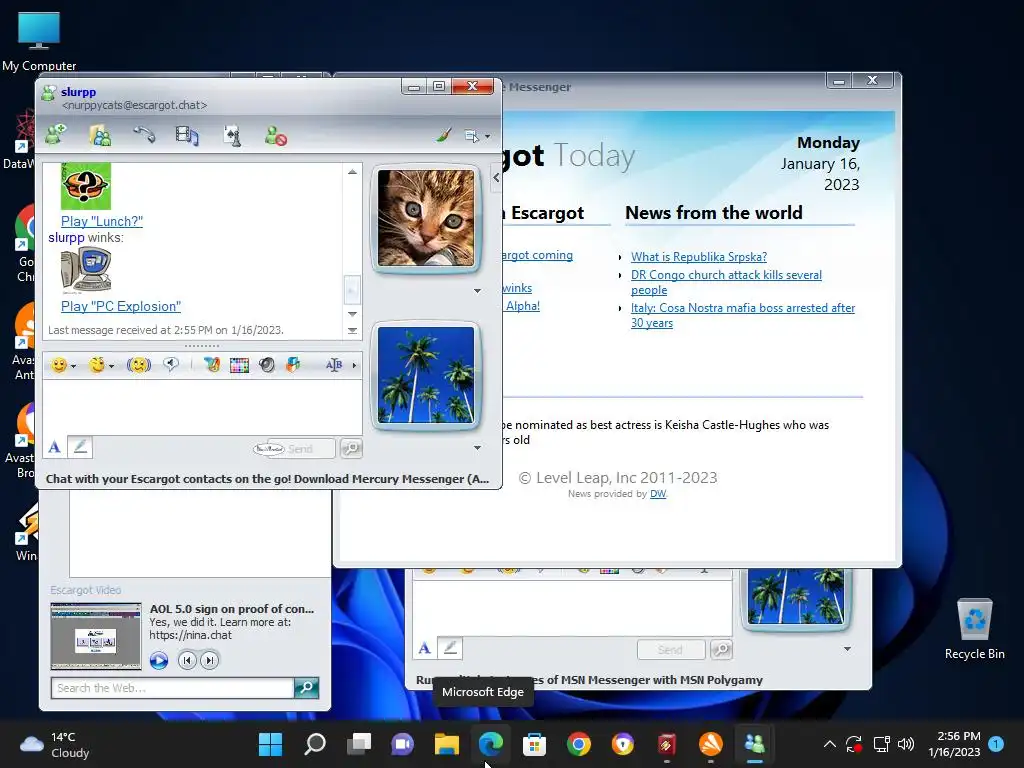This screenshot has width=1024, height=768.
Task: Click the AB text formatting icon
Action: pos(334,365)
